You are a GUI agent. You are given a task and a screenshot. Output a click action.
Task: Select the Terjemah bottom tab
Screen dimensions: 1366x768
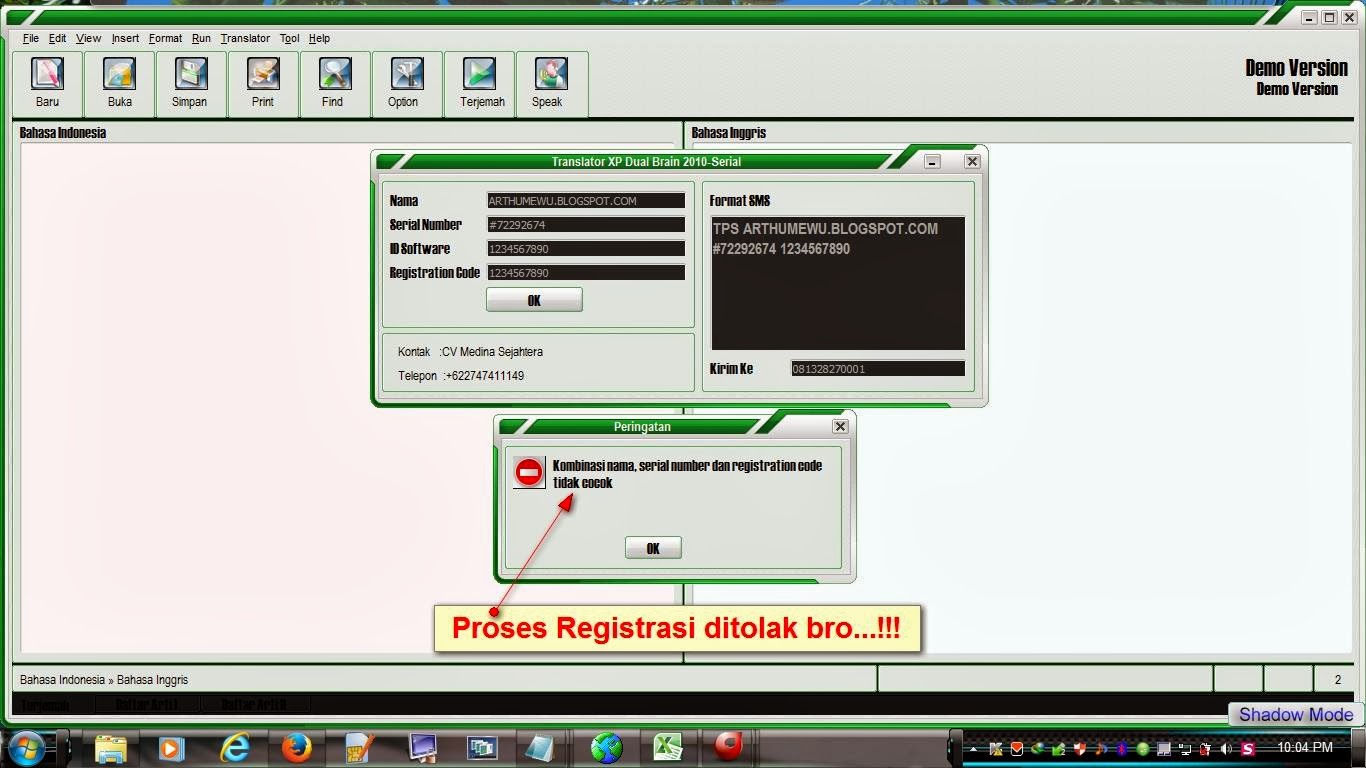pyautogui.click(x=46, y=705)
